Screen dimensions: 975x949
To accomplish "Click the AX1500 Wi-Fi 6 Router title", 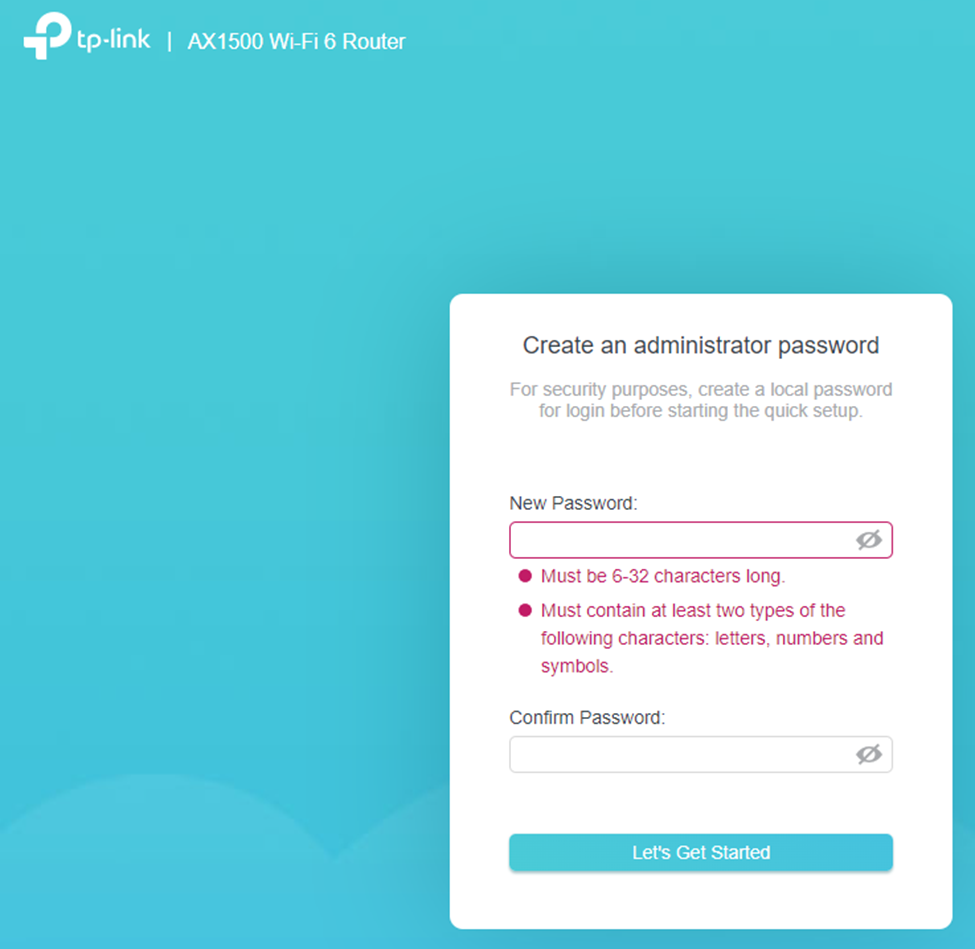I will click(x=296, y=42).
